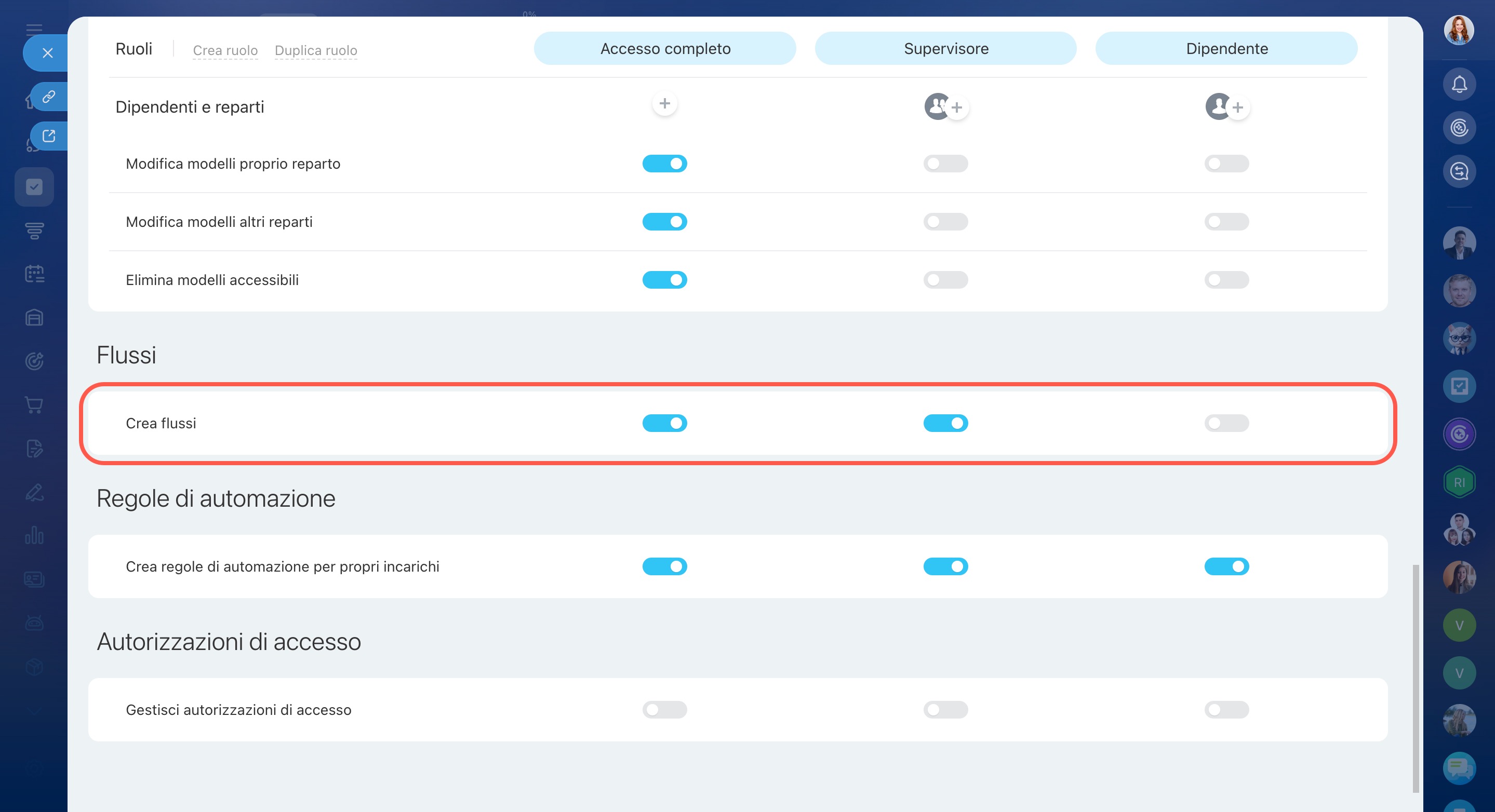
Task: Add employees to Accesso completo role
Action: [x=664, y=104]
